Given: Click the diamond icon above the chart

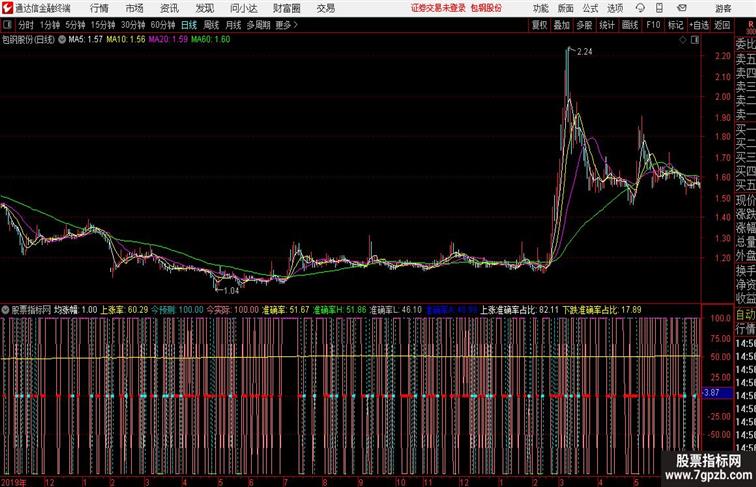Looking at the screenshot, I should 683,40.
